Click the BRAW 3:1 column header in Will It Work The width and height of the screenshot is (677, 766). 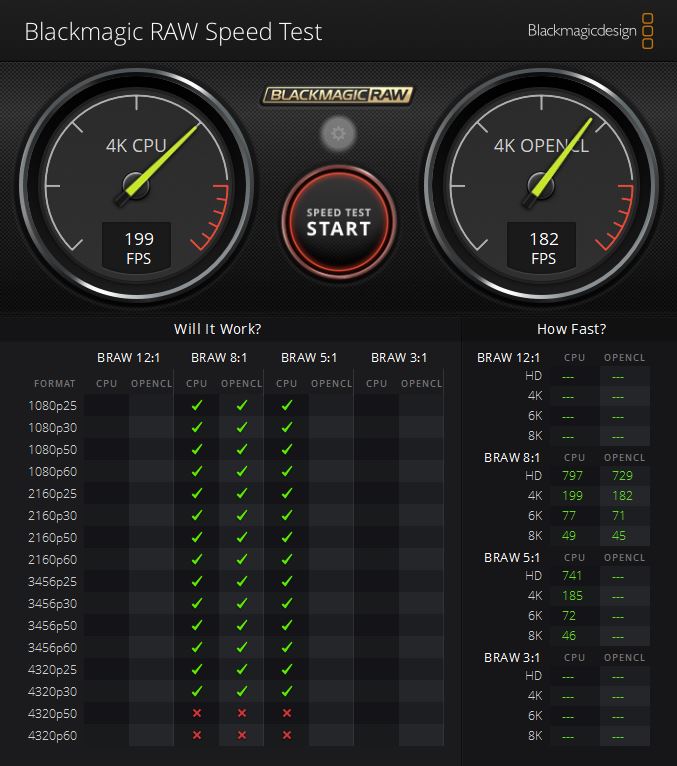(399, 358)
